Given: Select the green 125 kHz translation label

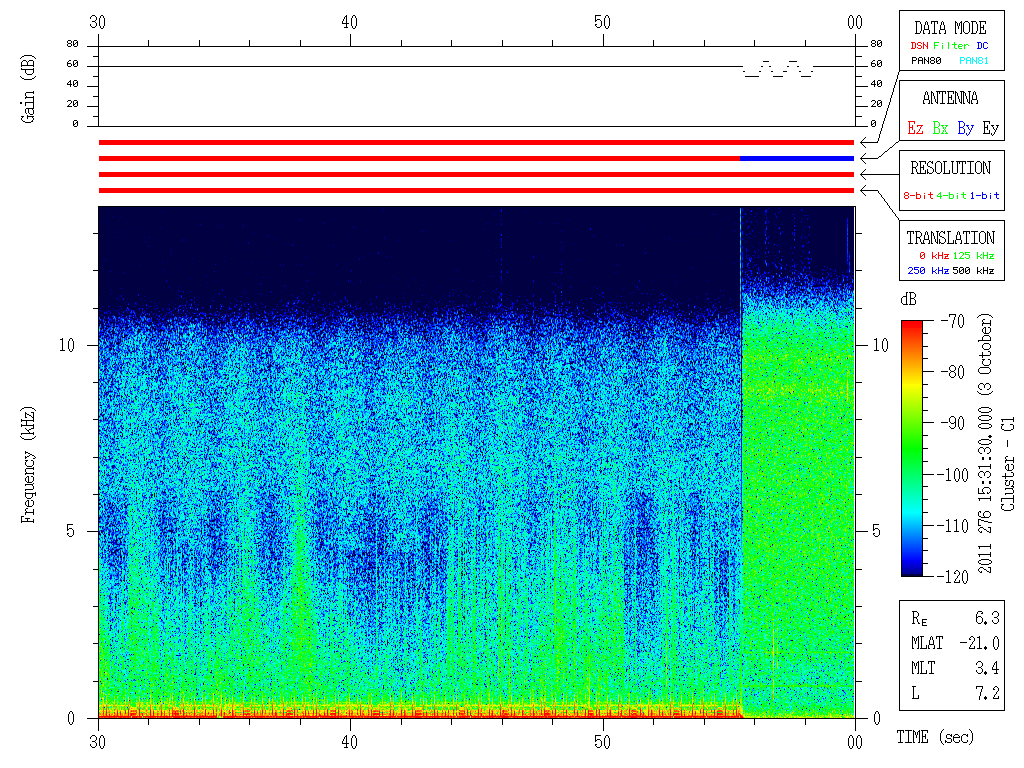Looking at the screenshot, I should [973, 255].
